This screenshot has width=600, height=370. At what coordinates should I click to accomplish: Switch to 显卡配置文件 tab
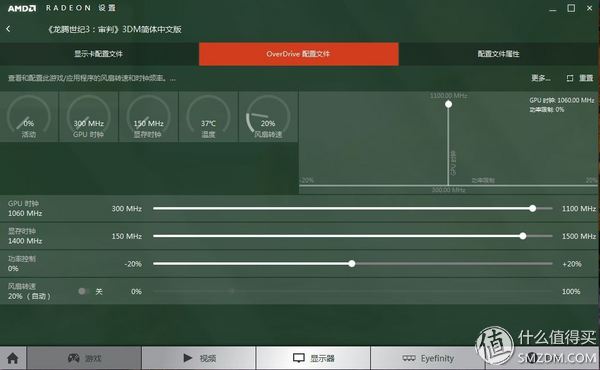click(x=99, y=54)
